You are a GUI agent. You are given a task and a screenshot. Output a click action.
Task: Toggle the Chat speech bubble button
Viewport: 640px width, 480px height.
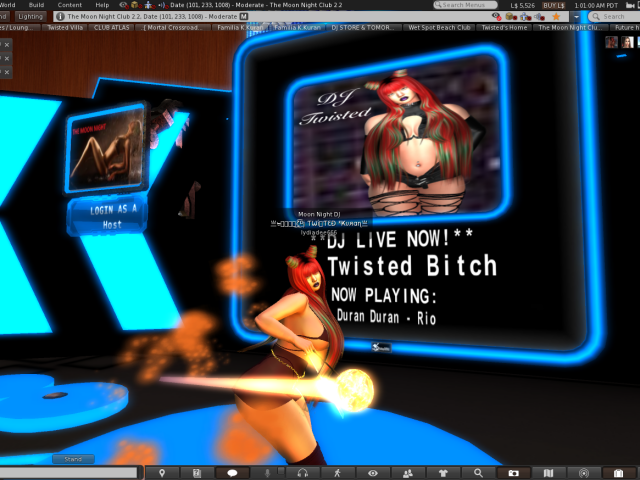232,472
